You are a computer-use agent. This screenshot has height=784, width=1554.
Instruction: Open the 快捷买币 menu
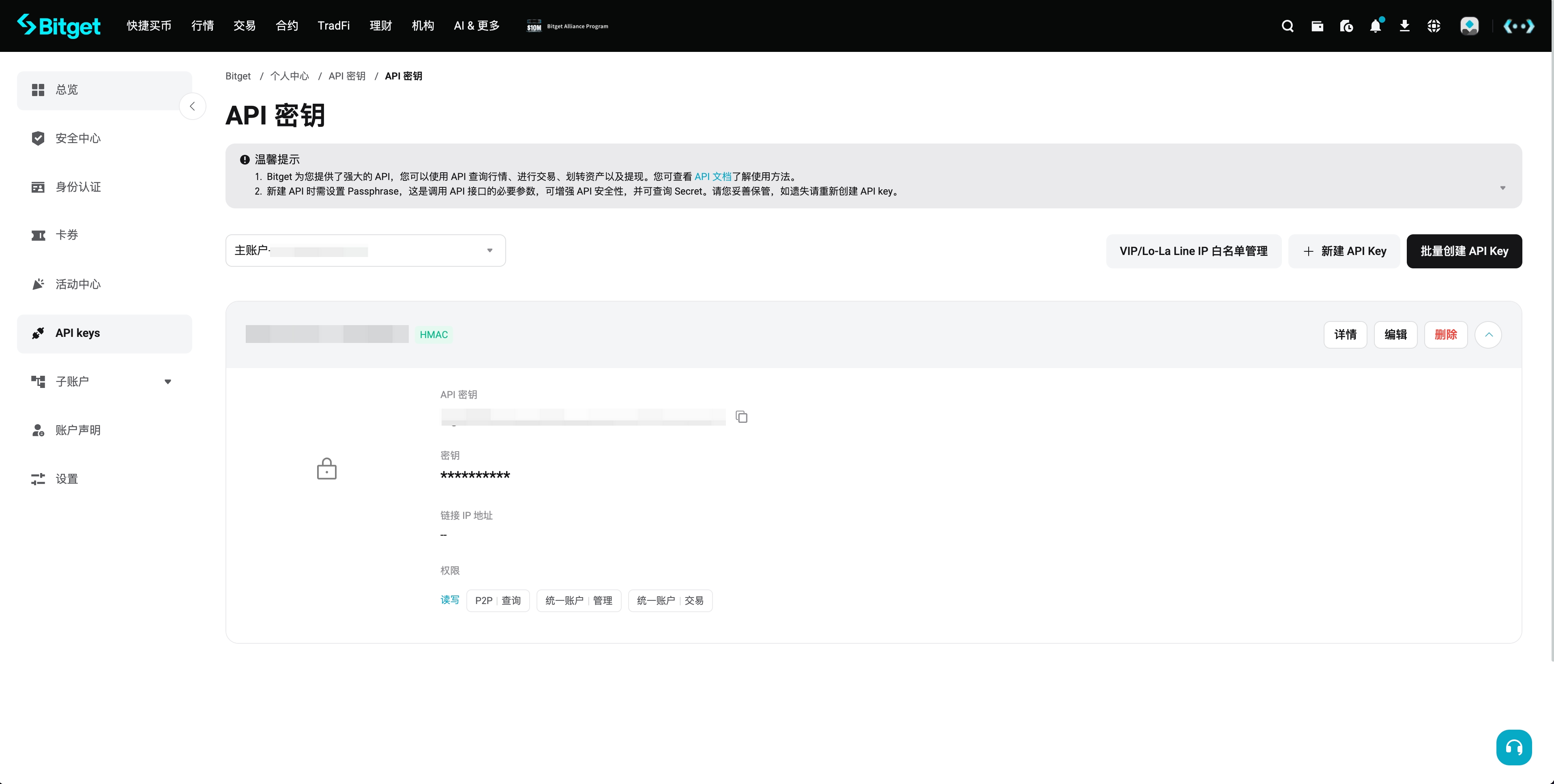tap(149, 26)
